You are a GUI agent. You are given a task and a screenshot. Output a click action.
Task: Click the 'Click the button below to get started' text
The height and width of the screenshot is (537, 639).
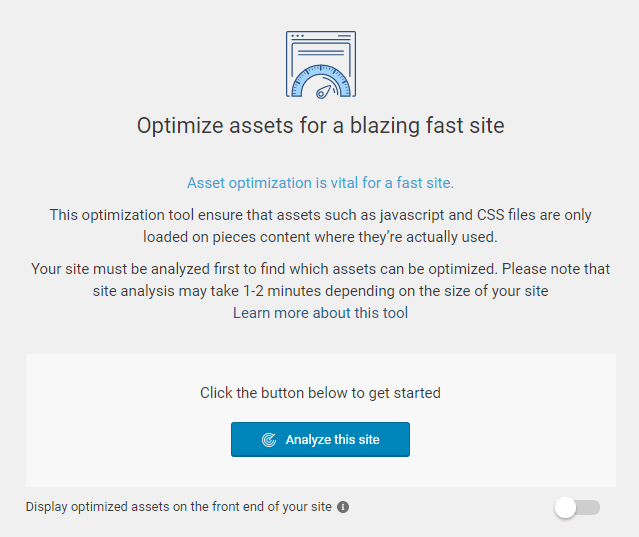point(320,393)
